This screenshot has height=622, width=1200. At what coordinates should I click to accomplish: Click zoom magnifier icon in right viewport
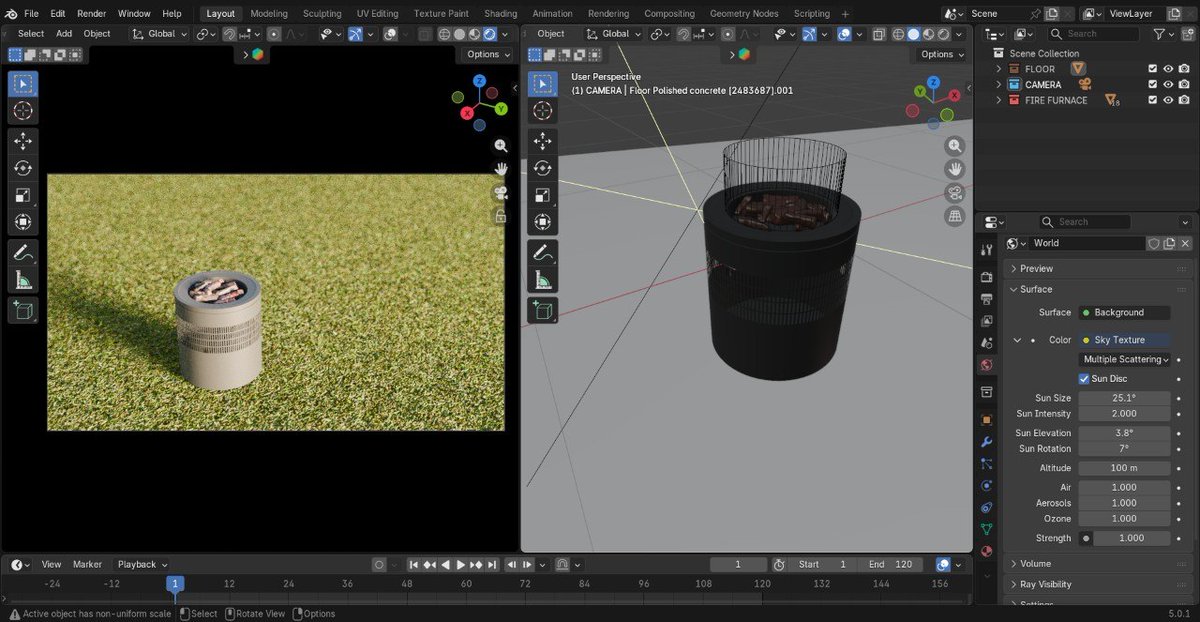pos(955,145)
